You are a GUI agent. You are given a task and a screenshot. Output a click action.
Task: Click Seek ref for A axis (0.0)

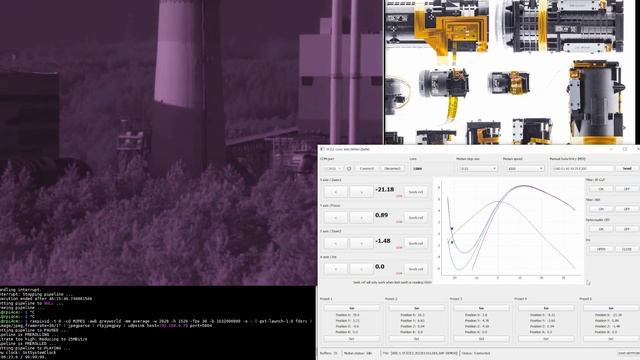[416, 269]
